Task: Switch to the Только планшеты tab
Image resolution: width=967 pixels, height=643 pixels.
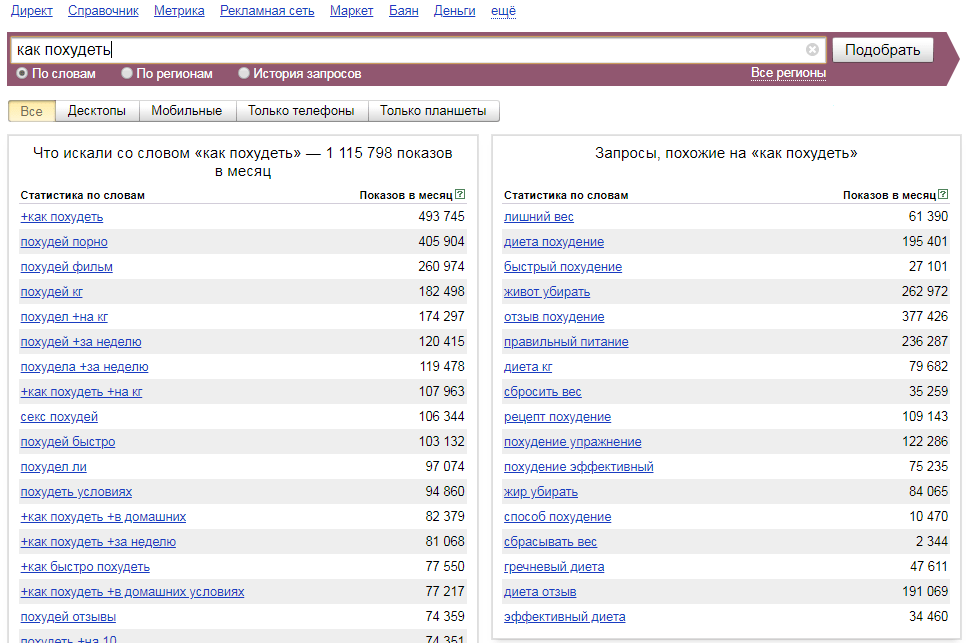Action: pos(434,111)
